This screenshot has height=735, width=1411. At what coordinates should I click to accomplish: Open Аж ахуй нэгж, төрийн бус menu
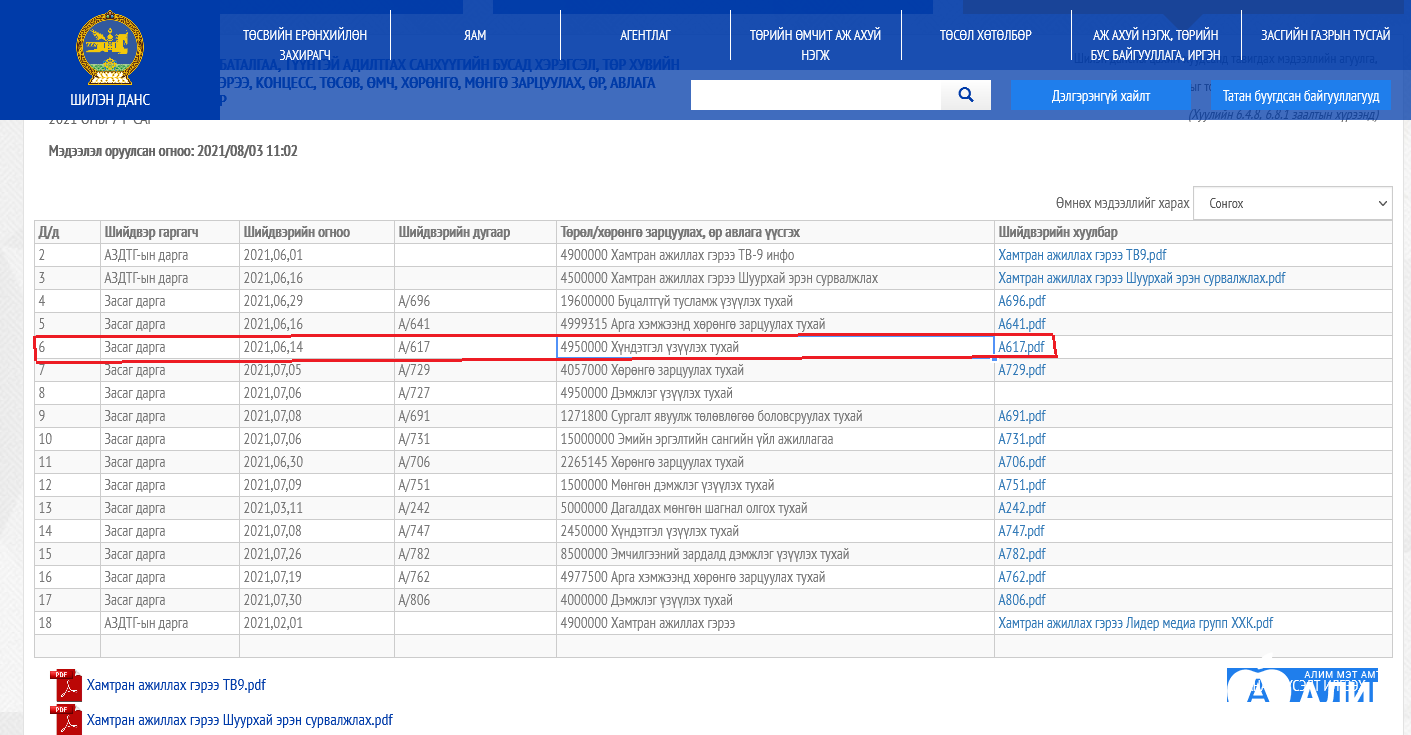coord(1155,45)
